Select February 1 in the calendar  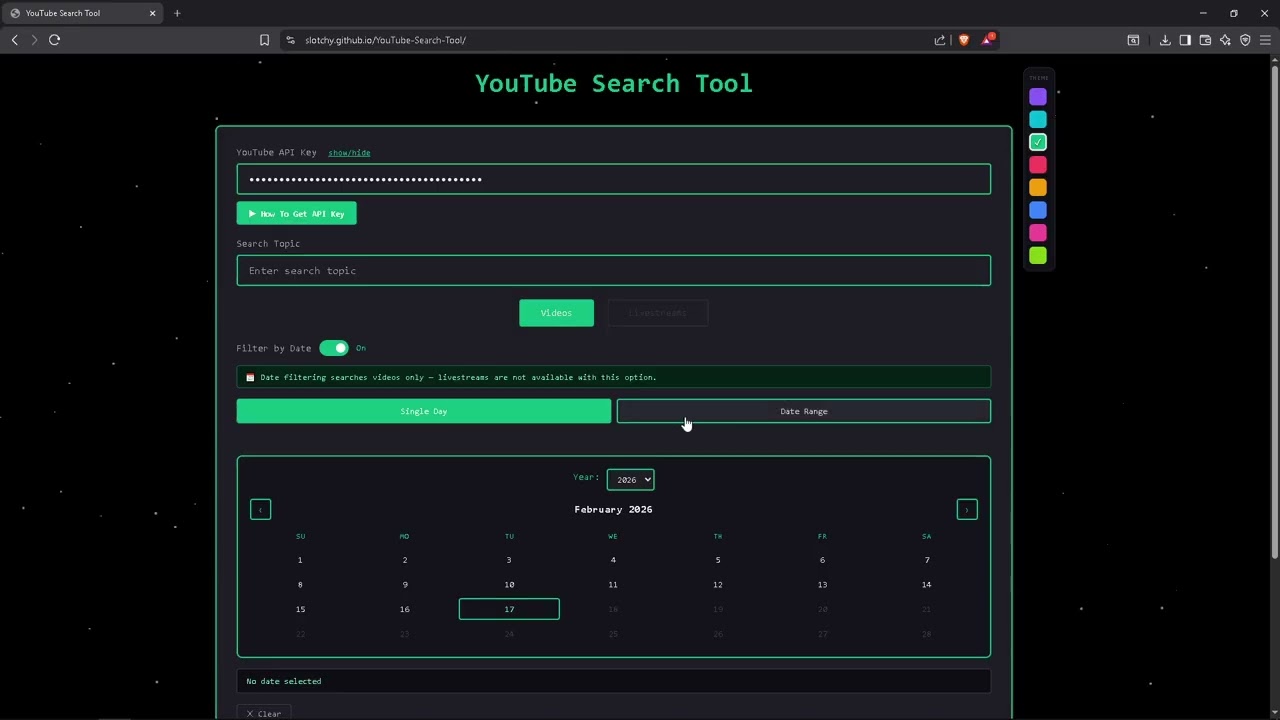pos(300,560)
